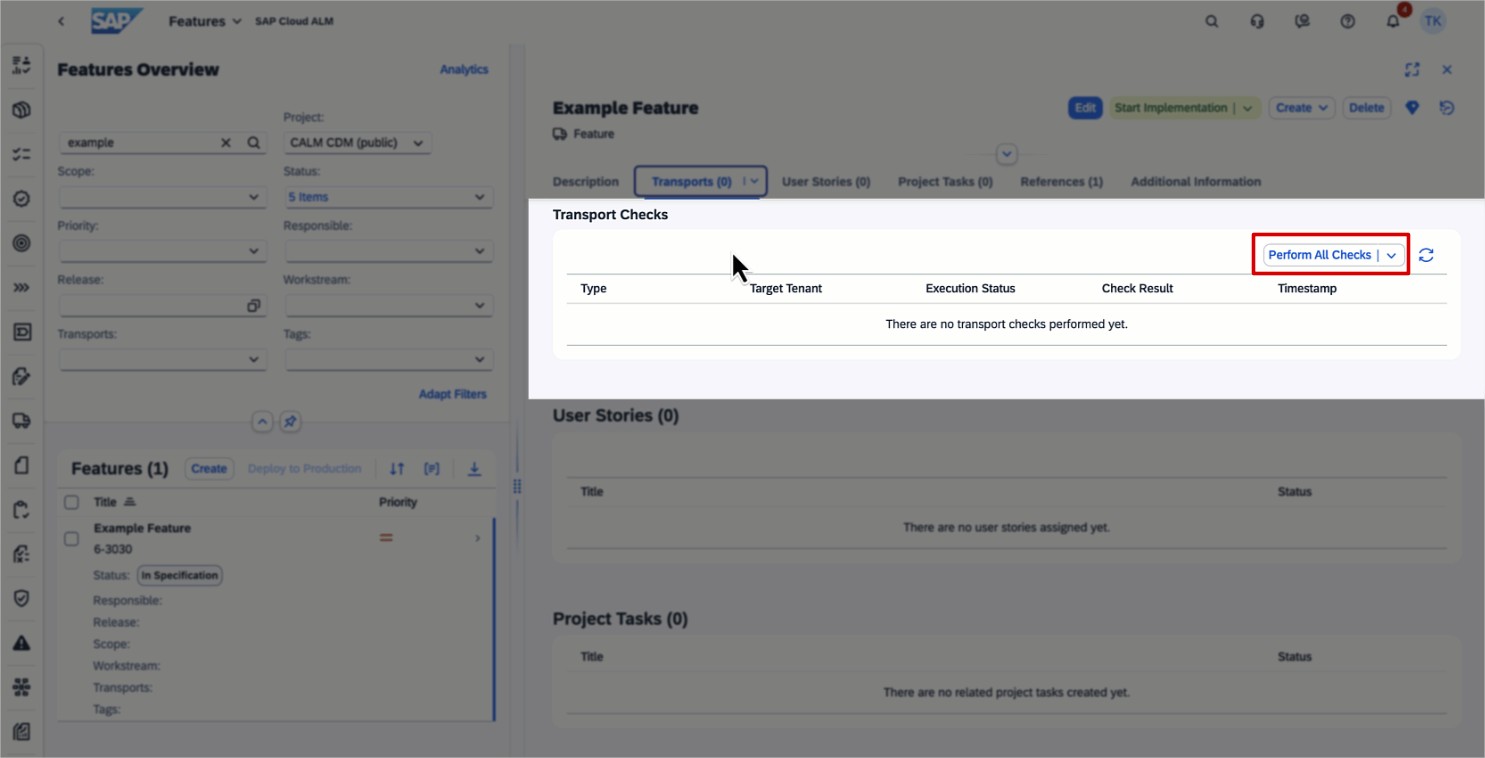Open the search icon in top header
The height and width of the screenshot is (758, 1485).
(1212, 21)
